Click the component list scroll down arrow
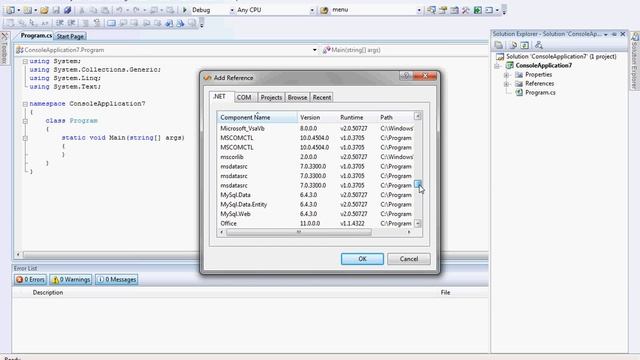 tap(418, 223)
